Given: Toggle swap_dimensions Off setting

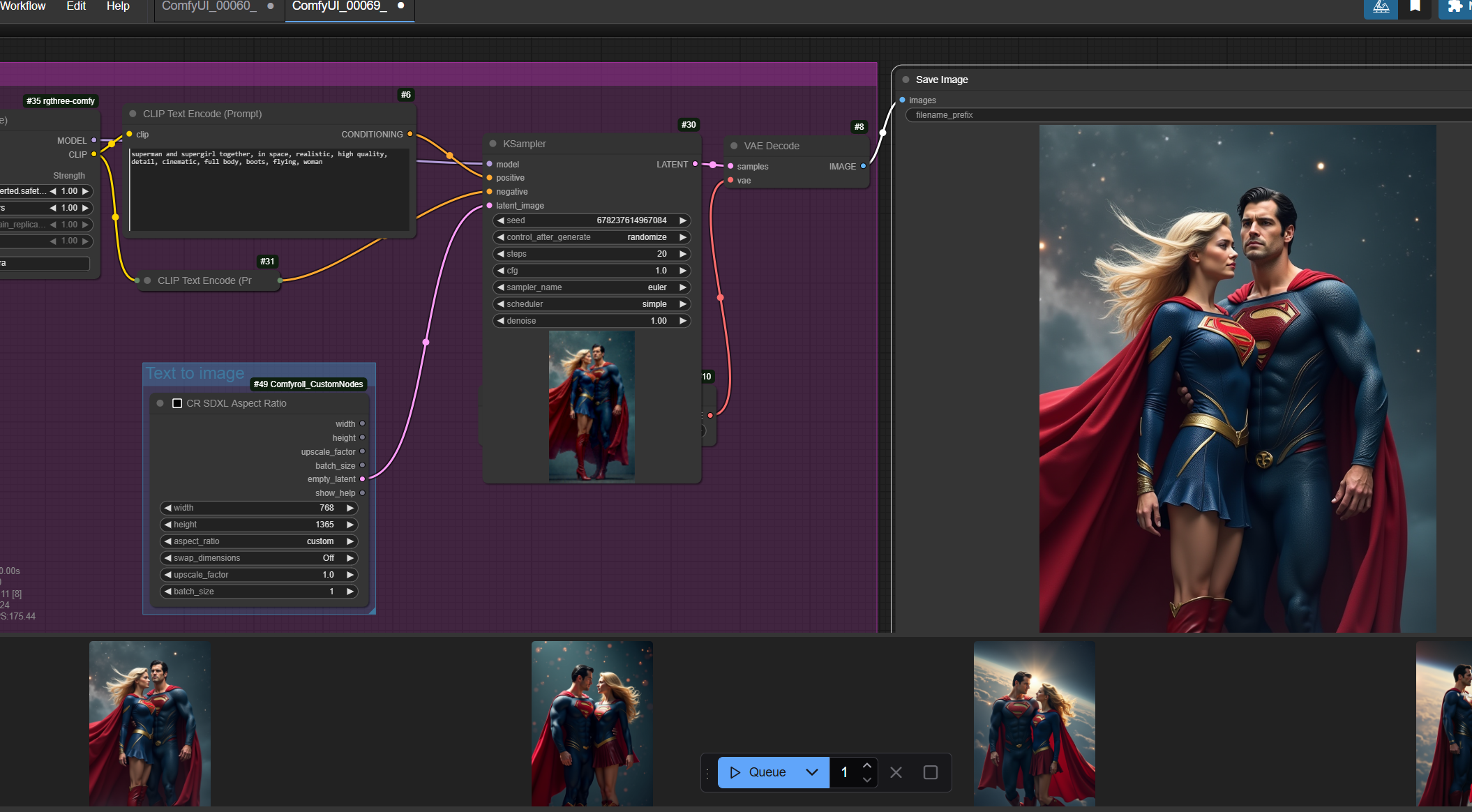Looking at the screenshot, I should [x=259, y=558].
